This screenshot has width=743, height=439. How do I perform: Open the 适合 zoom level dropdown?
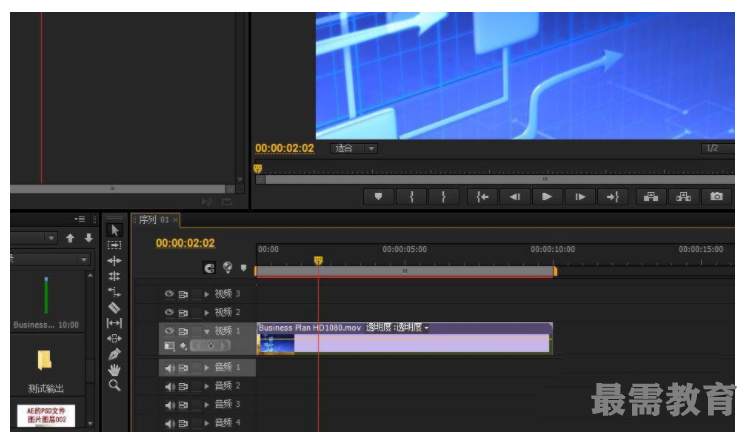pos(355,149)
